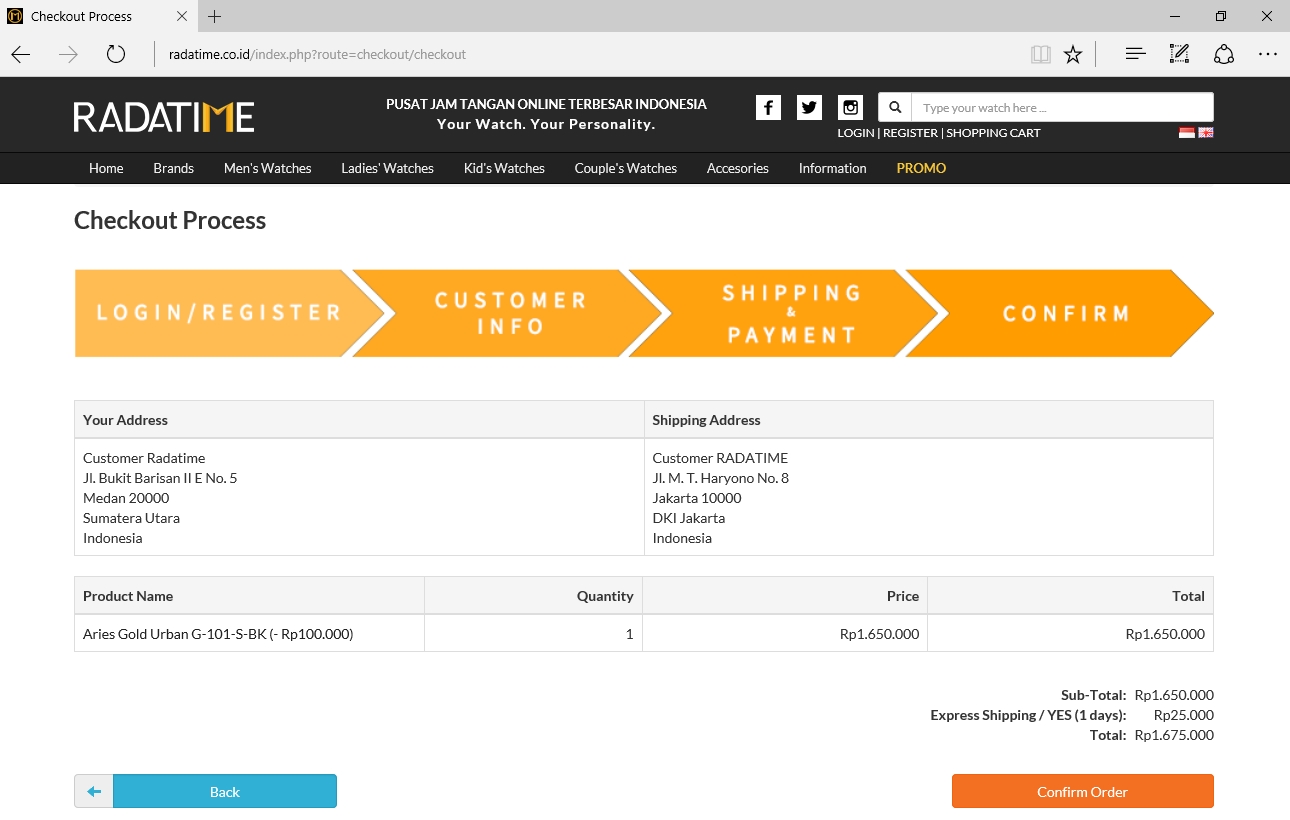Open the Accesories menu
This screenshot has height=820, width=1290.
coord(738,168)
